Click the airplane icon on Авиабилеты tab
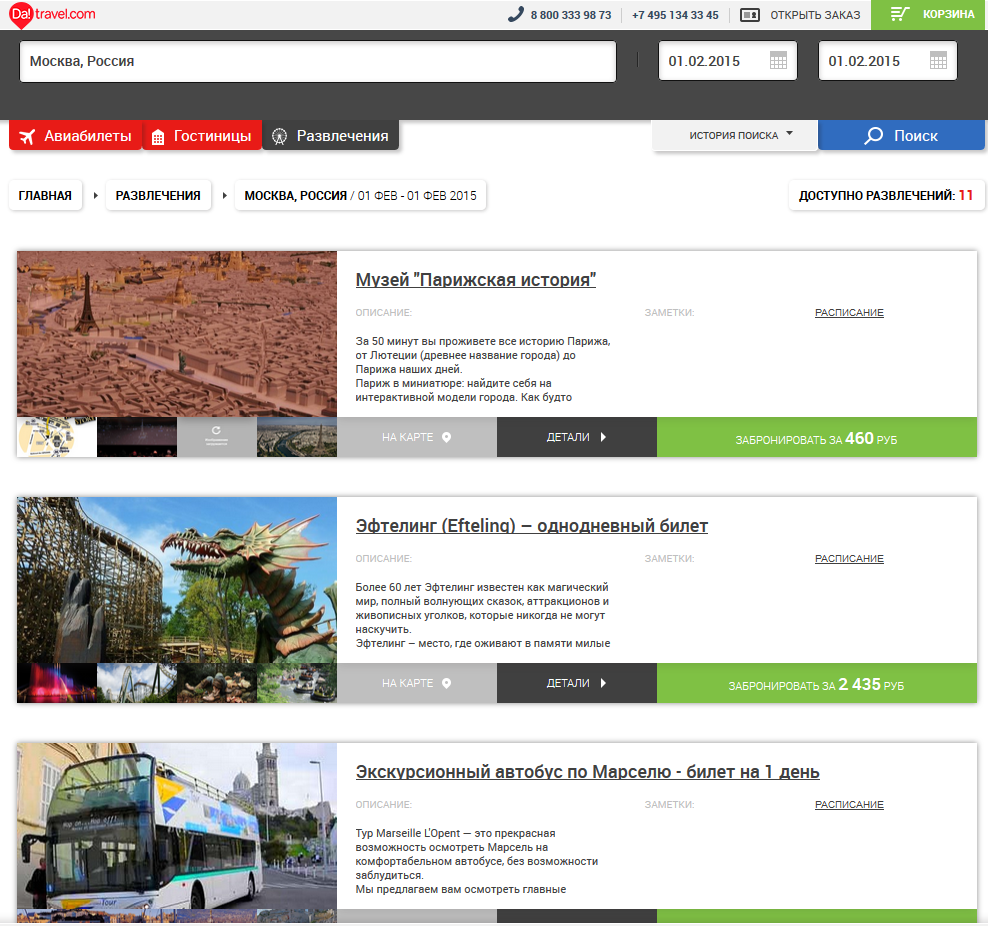Viewport: 988px width, 926px height. [27, 136]
